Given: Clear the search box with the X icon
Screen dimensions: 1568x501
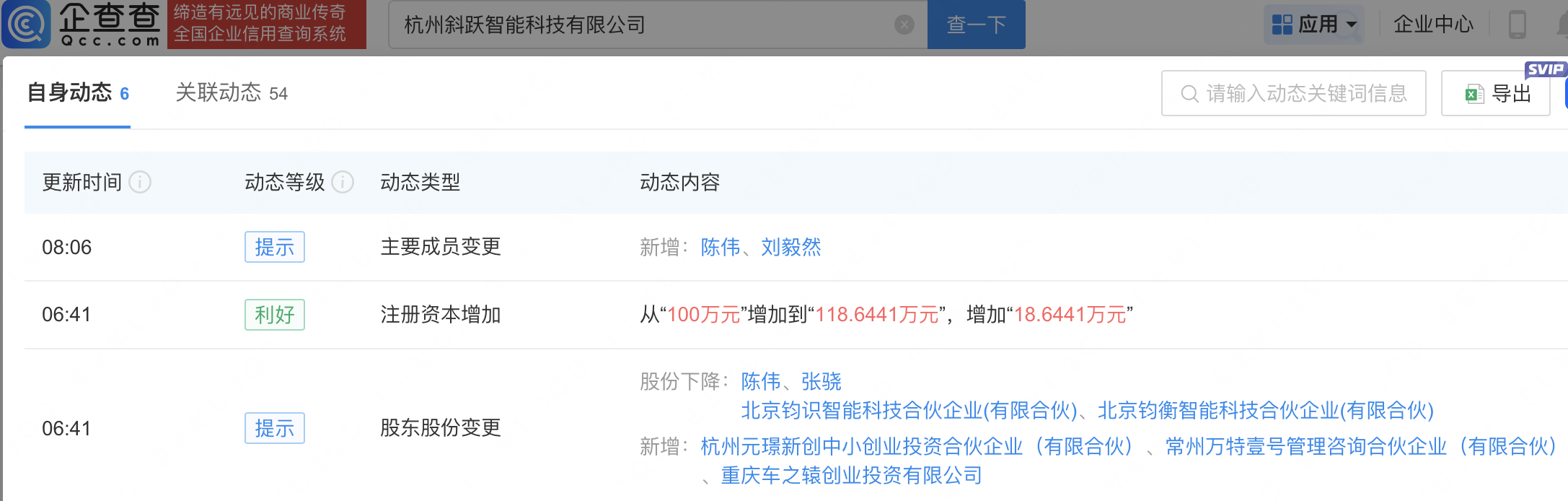Looking at the screenshot, I should 904,25.
